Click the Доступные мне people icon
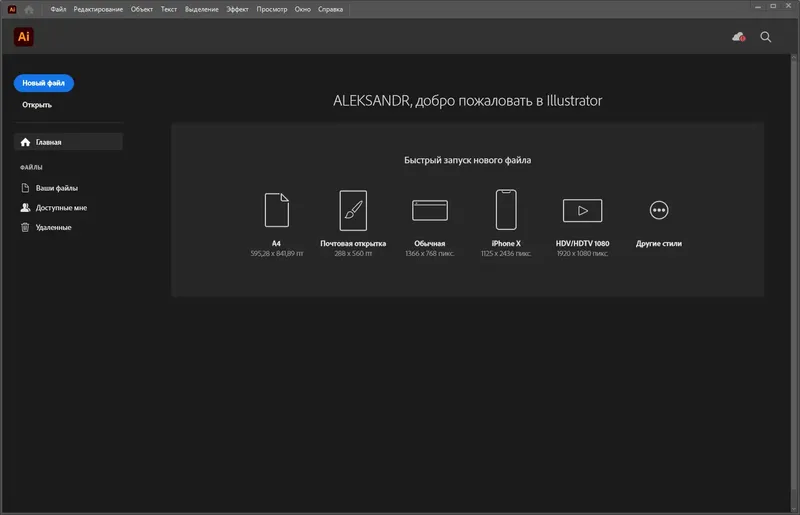800x515 pixels. (25, 208)
